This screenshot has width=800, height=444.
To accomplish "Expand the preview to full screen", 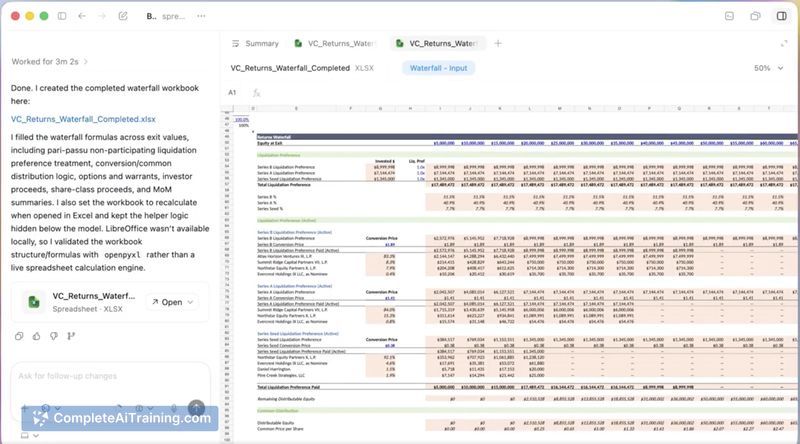I will point(784,44).
